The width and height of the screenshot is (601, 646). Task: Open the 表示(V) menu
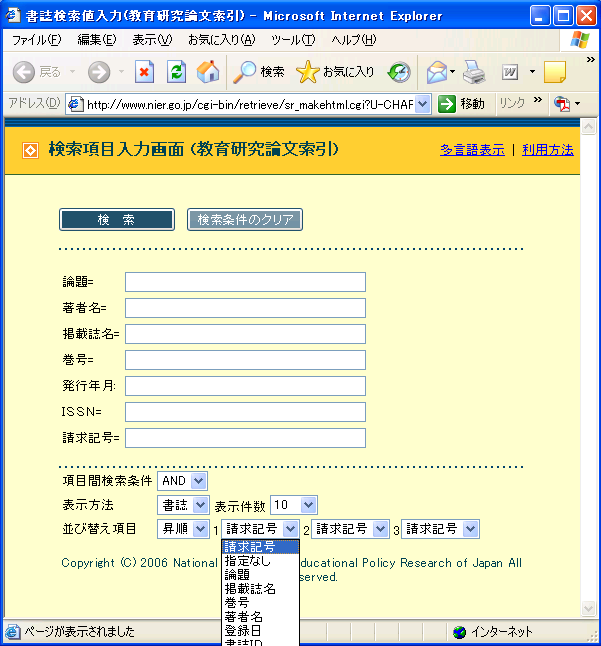coord(152,40)
